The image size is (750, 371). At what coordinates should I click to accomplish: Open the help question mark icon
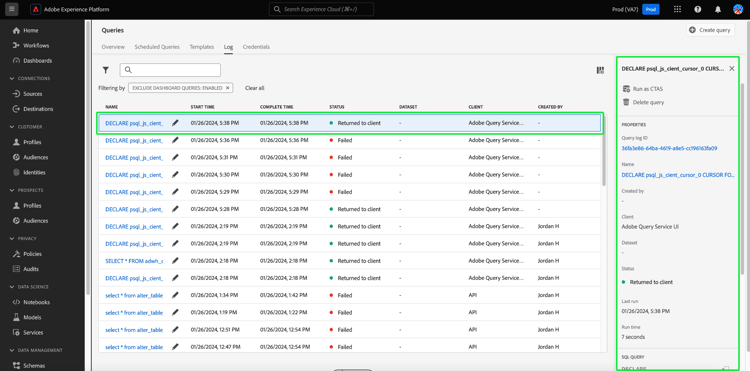pyautogui.click(x=697, y=9)
